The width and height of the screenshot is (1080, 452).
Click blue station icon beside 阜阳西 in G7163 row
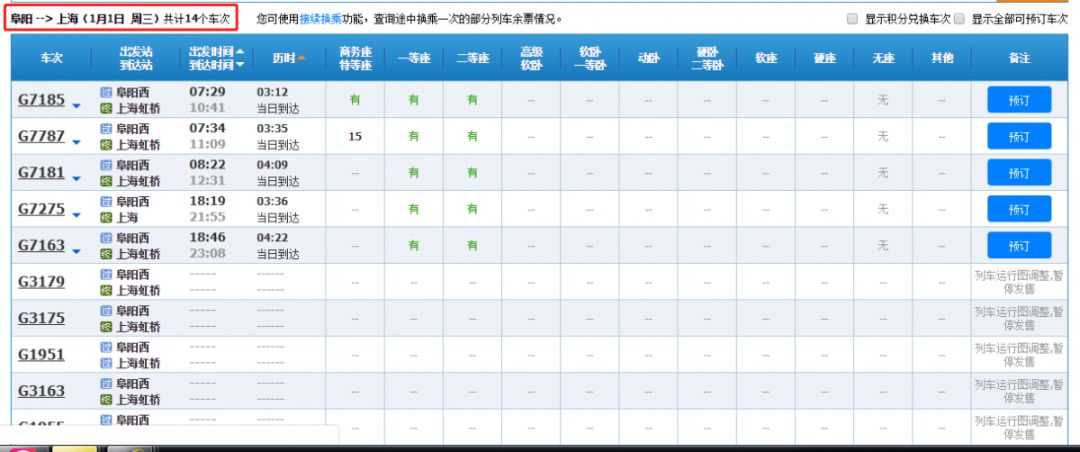(x=105, y=238)
